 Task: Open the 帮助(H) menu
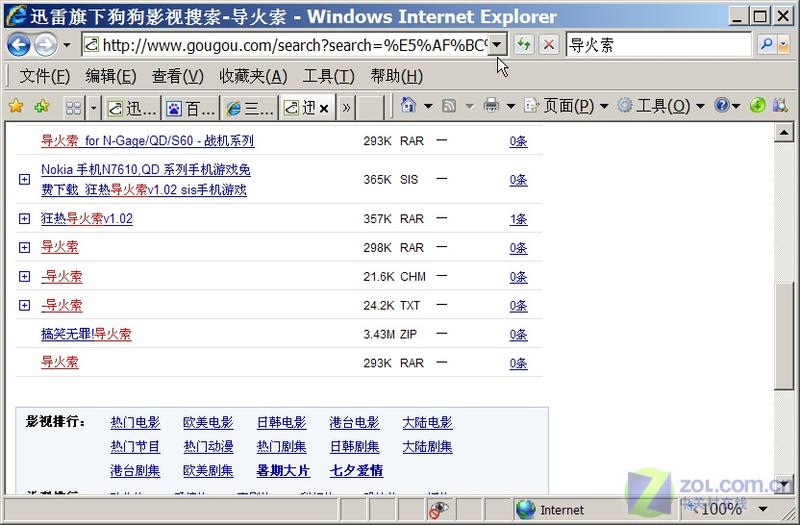tap(396, 77)
